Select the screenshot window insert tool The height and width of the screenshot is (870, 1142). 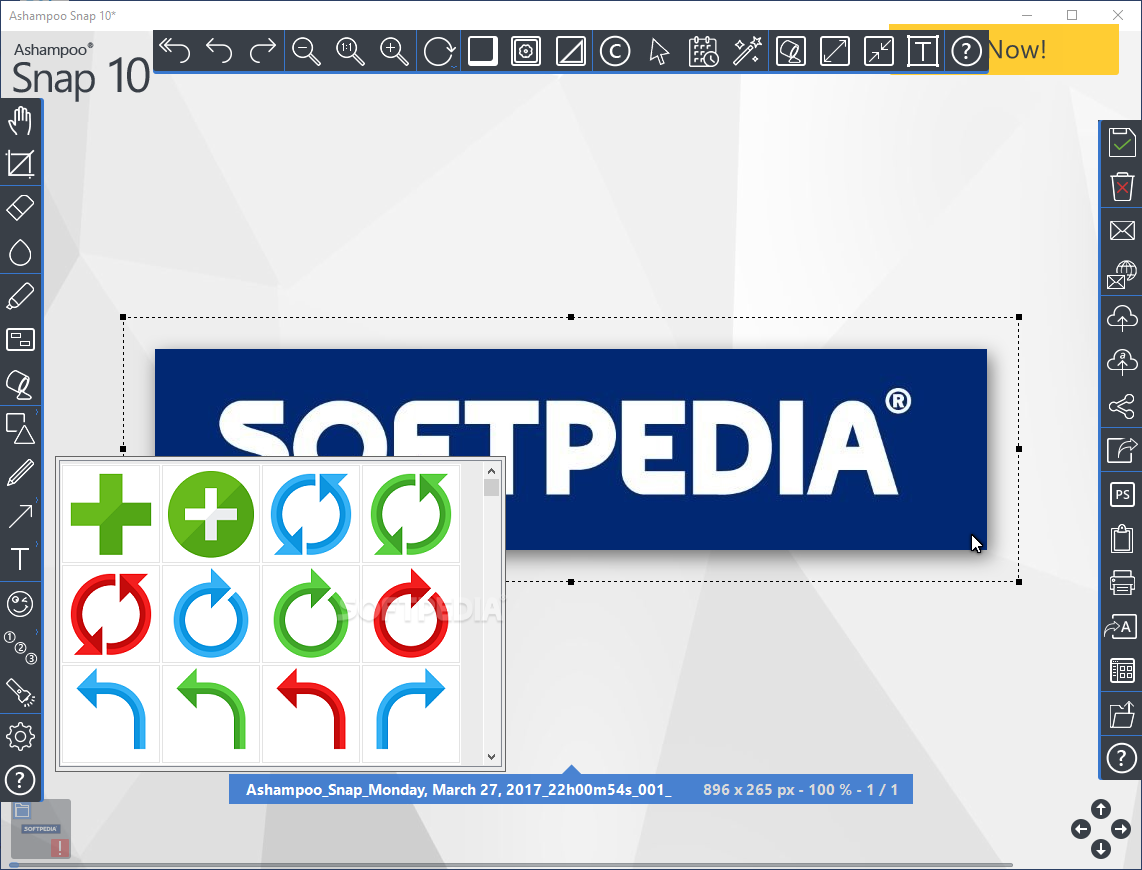point(20,340)
